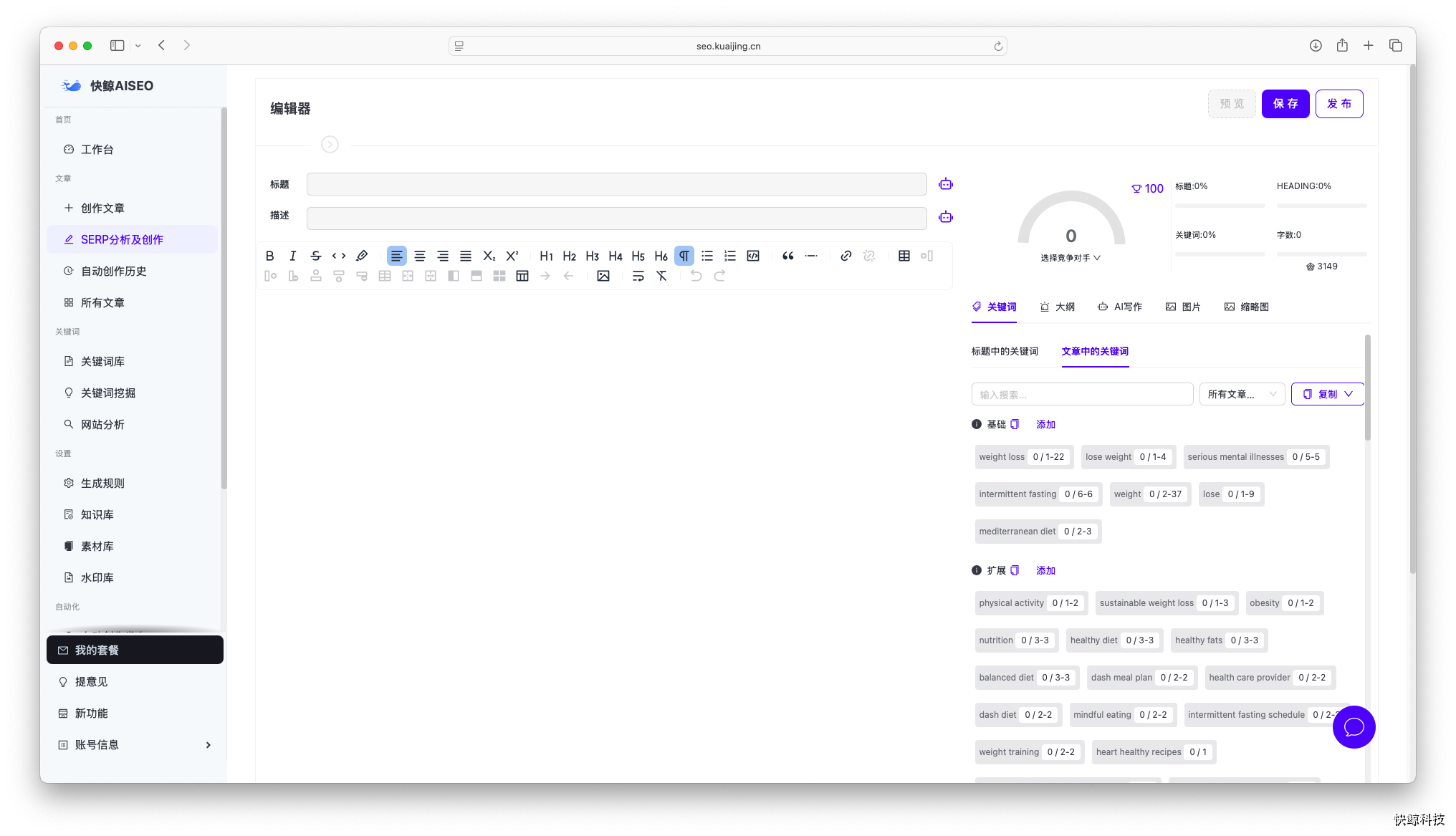This screenshot has height=836, width=1456.
Task: Apply strikethrough formatting
Action: click(316, 256)
